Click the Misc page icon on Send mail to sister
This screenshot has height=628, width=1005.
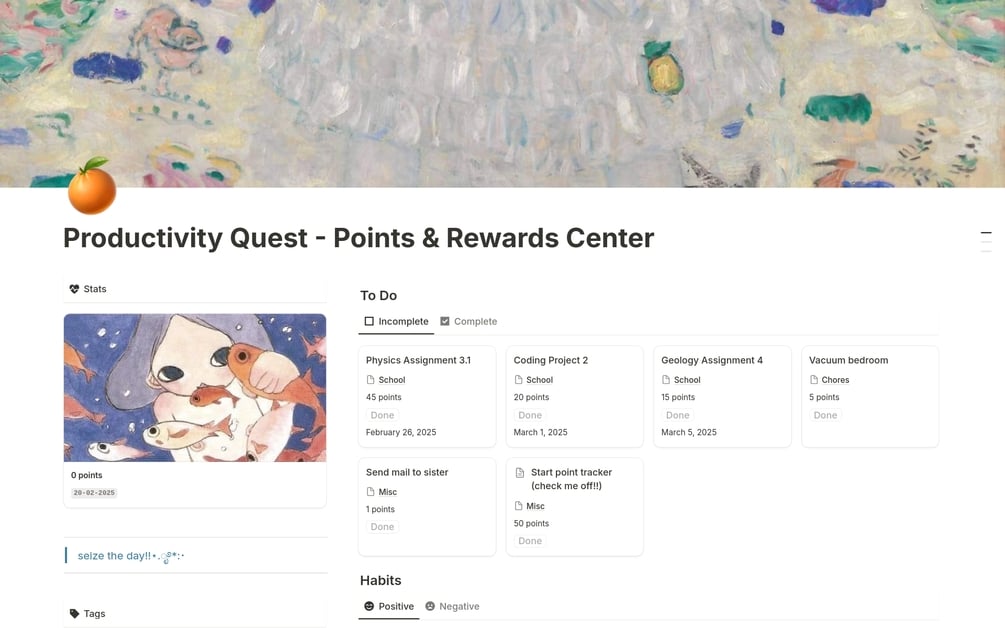tap(371, 491)
